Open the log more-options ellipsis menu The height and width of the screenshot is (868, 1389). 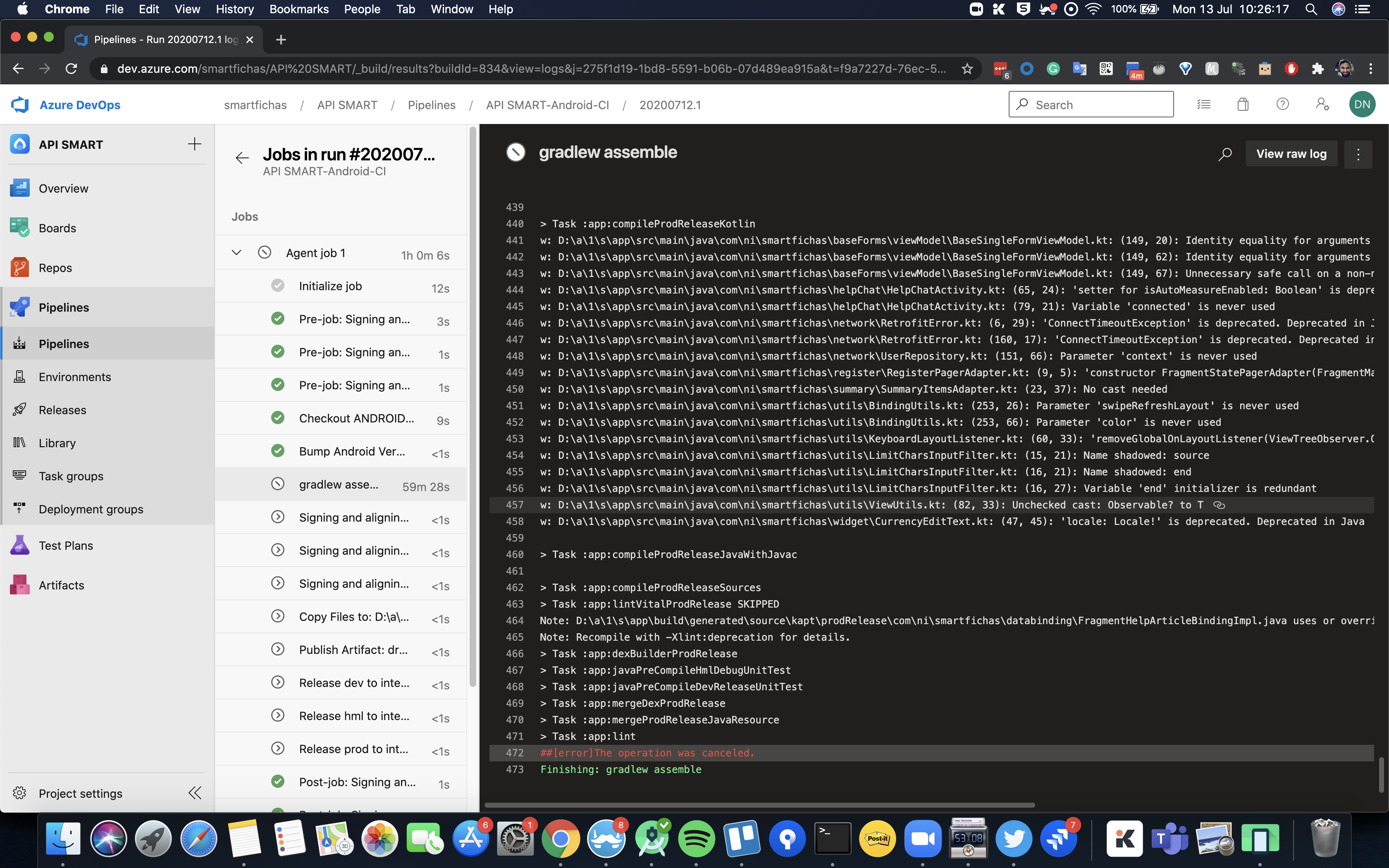click(x=1358, y=154)
